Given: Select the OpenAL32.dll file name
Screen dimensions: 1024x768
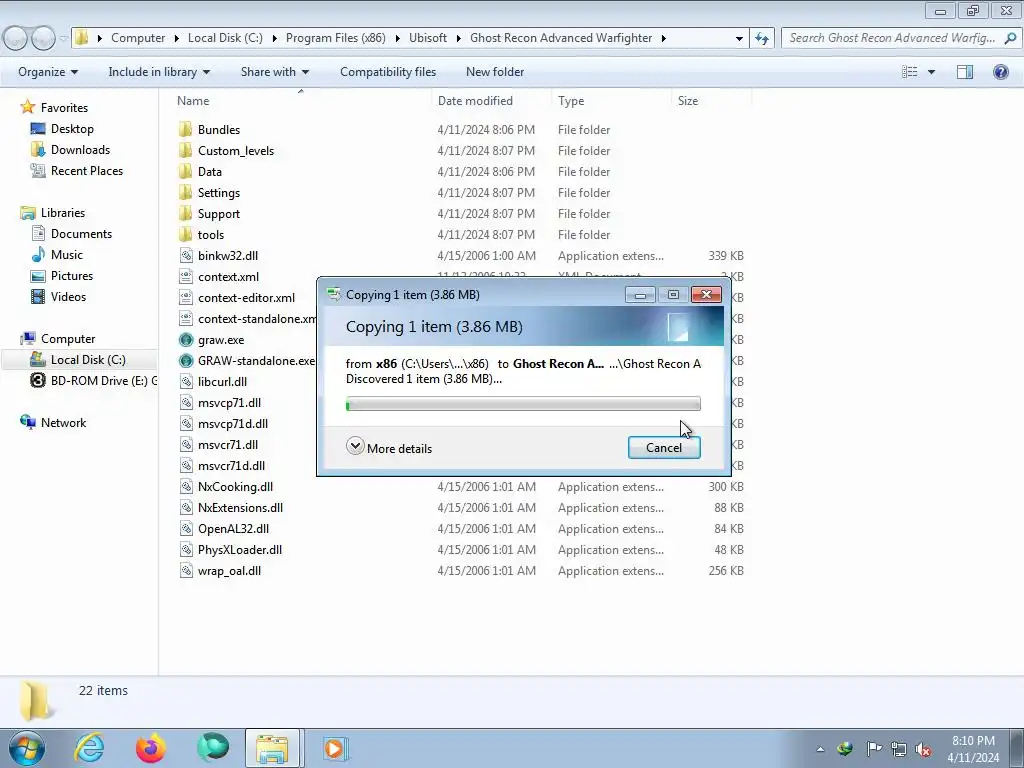Looking at the screenshot, I should tap(233, 529).
